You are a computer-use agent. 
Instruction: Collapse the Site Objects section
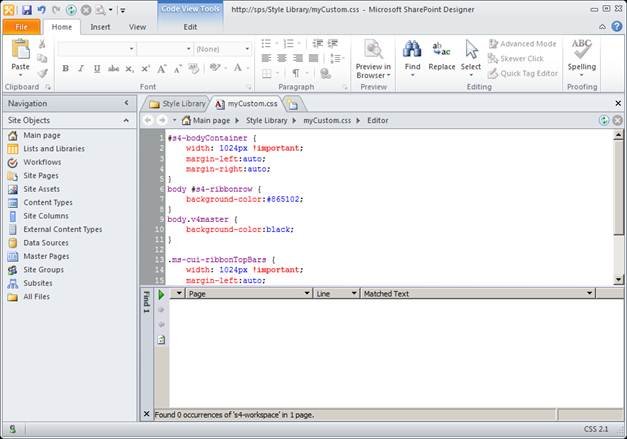(127, 120)
